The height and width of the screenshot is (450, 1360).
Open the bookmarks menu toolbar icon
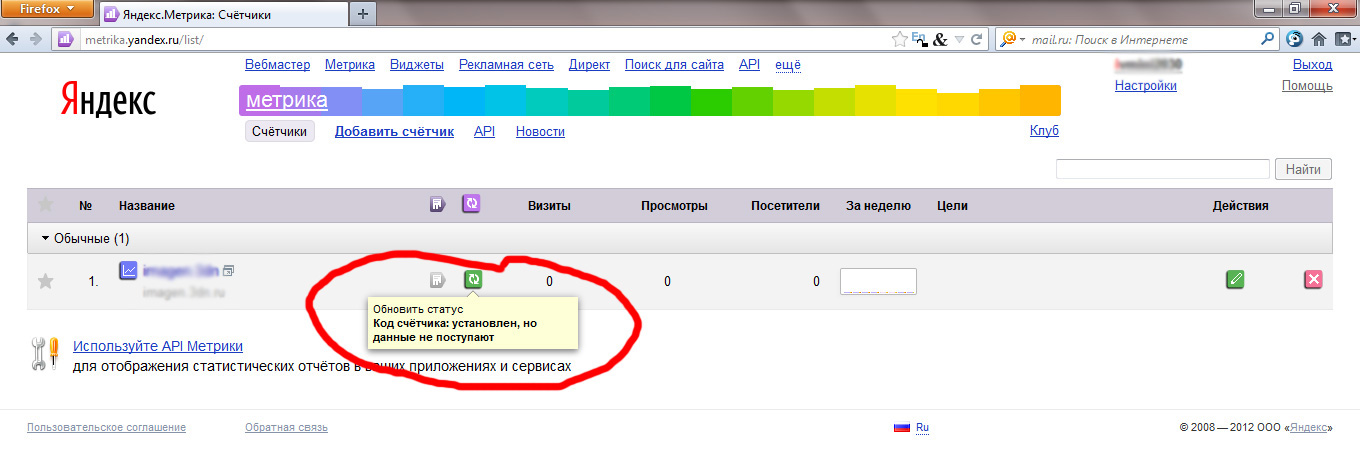1342,39
